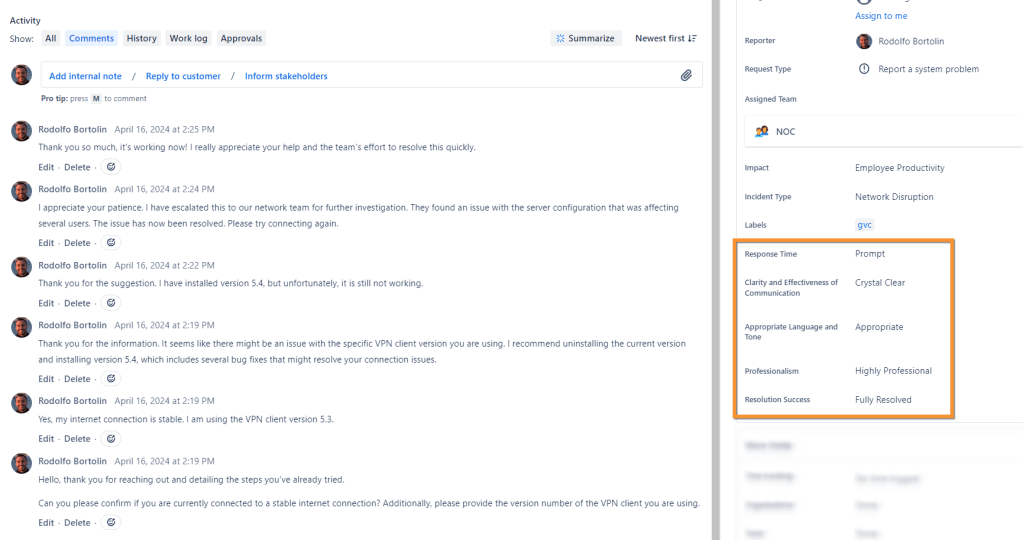Open the gvc label

coord(865,225)
